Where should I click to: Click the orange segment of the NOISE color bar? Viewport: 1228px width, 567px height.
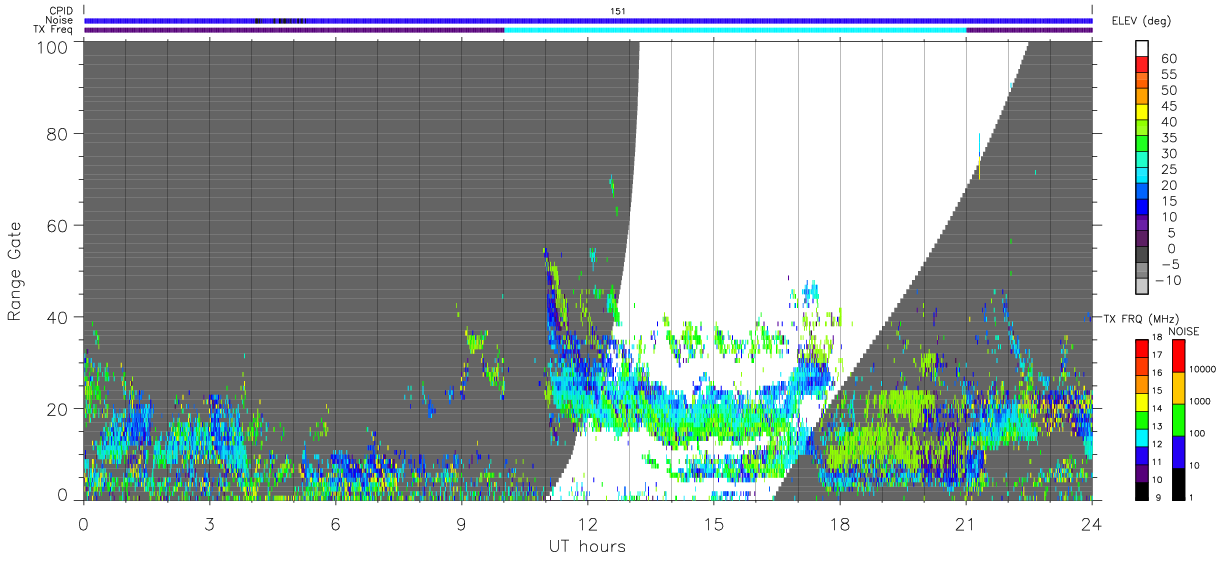(x=1178, y=388)
